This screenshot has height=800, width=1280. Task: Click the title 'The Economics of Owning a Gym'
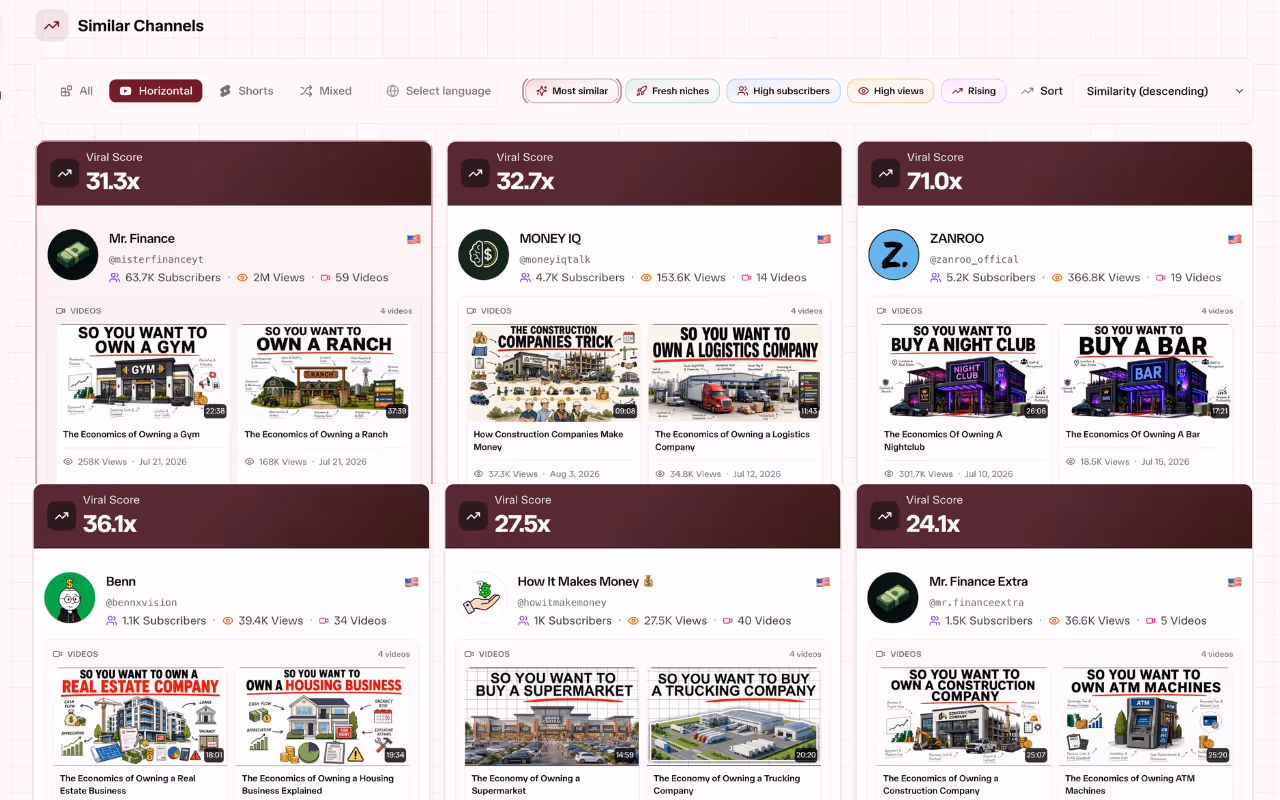[x=132, y=435]
